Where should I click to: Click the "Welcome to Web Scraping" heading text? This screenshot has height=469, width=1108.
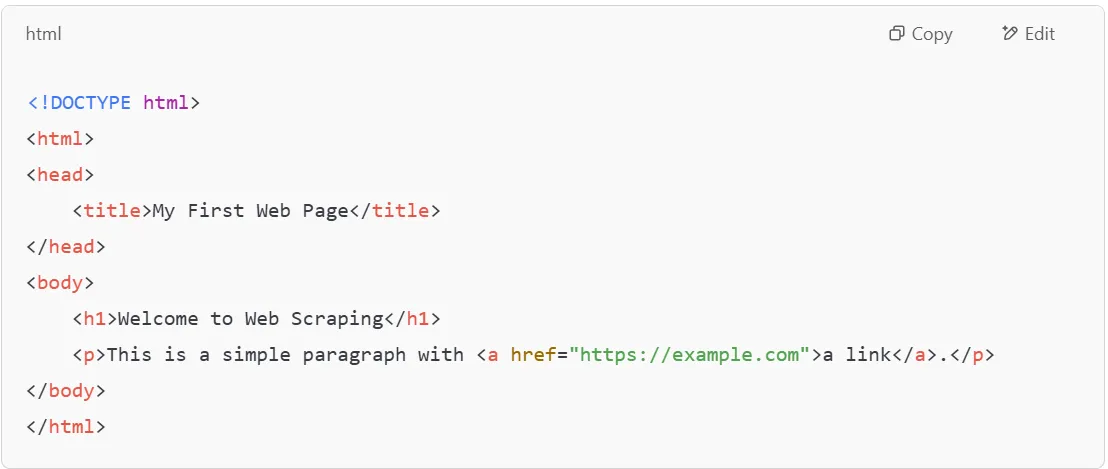(x=250, y=319)
